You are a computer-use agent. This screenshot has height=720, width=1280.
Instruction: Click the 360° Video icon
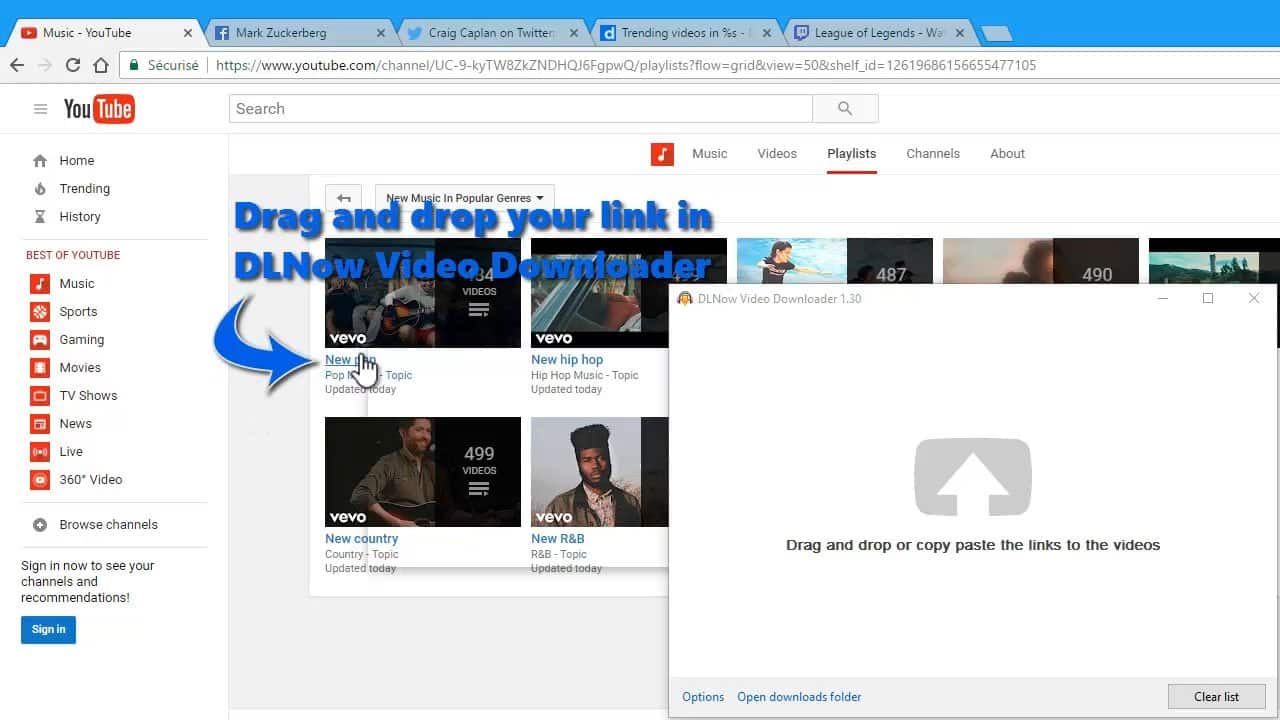coord(40,479)
